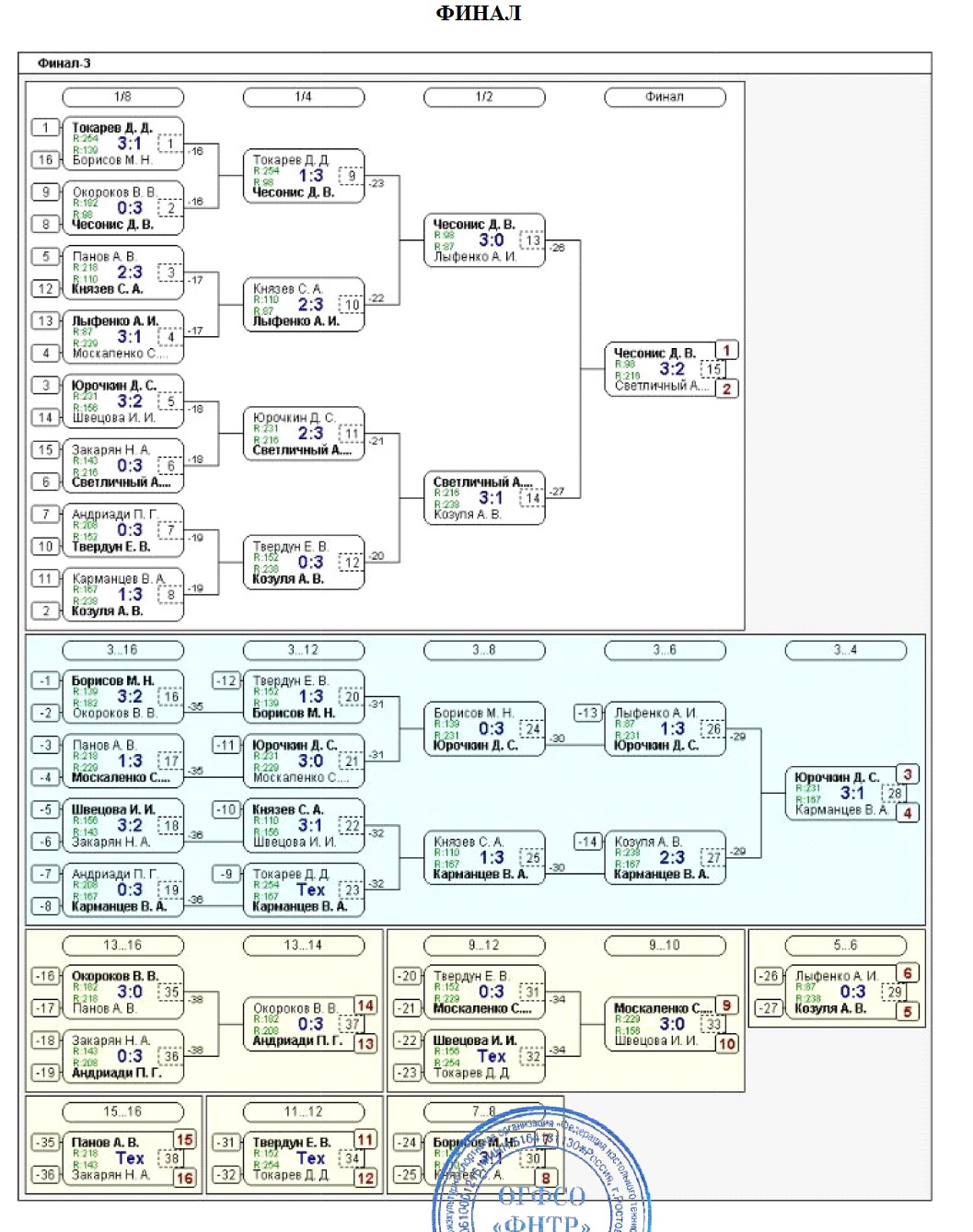Select the "-13" box beside Лыфенко А. И.
This screenshot has width=973, height=1232.
588,713
